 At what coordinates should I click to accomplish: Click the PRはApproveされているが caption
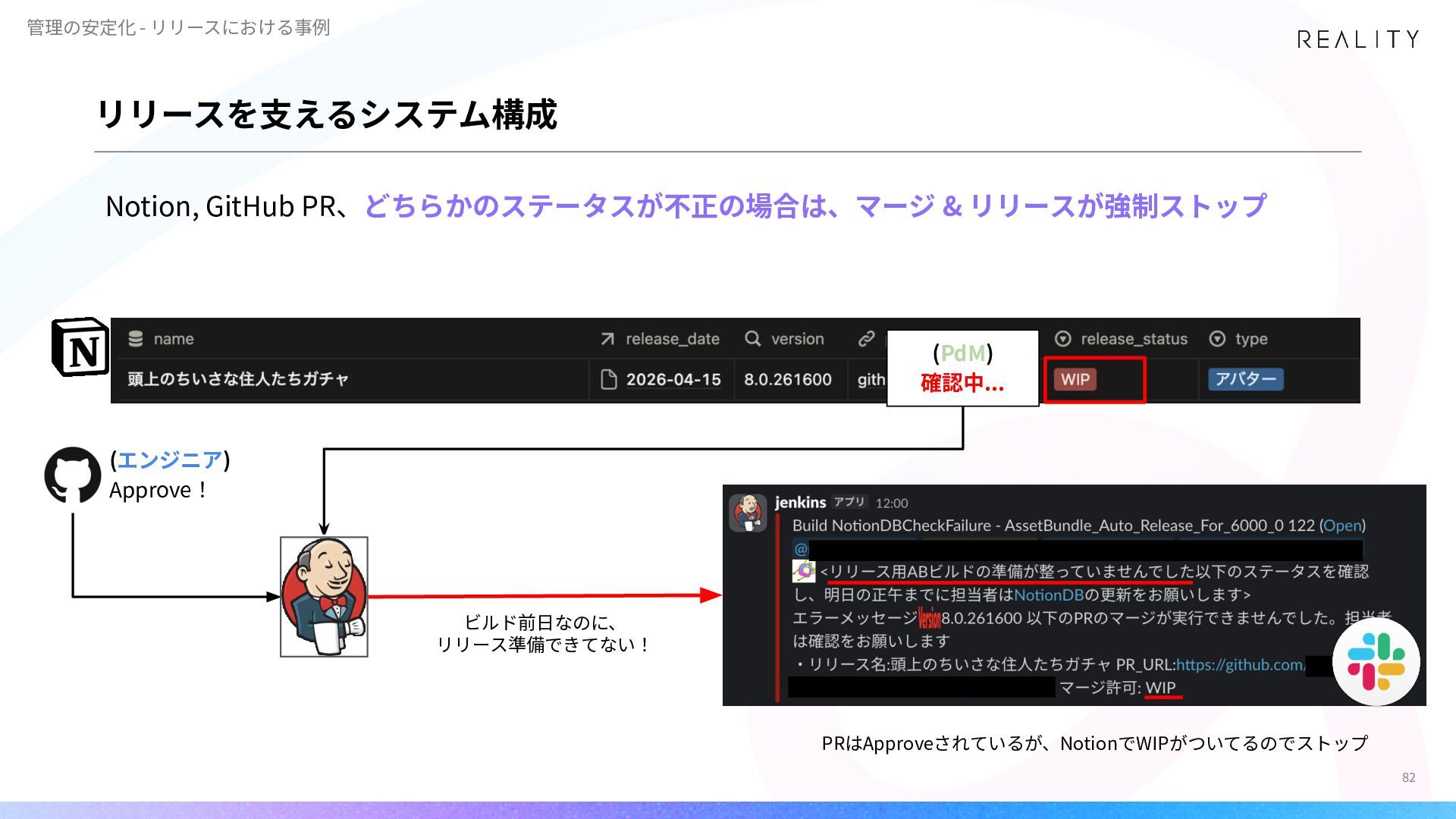(x=1095, y=743)
